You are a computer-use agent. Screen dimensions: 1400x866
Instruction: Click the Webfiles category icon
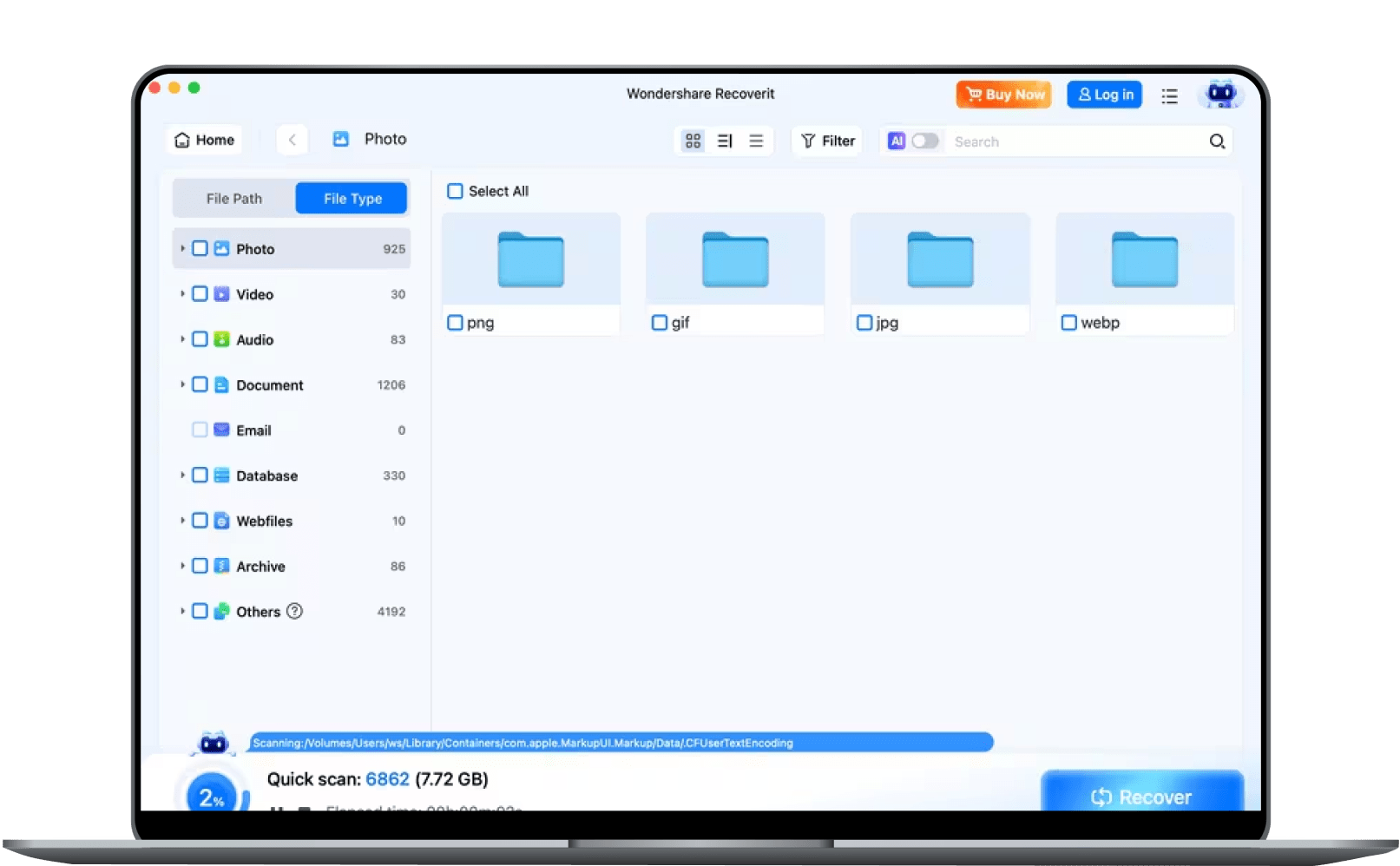click(221, 521)
